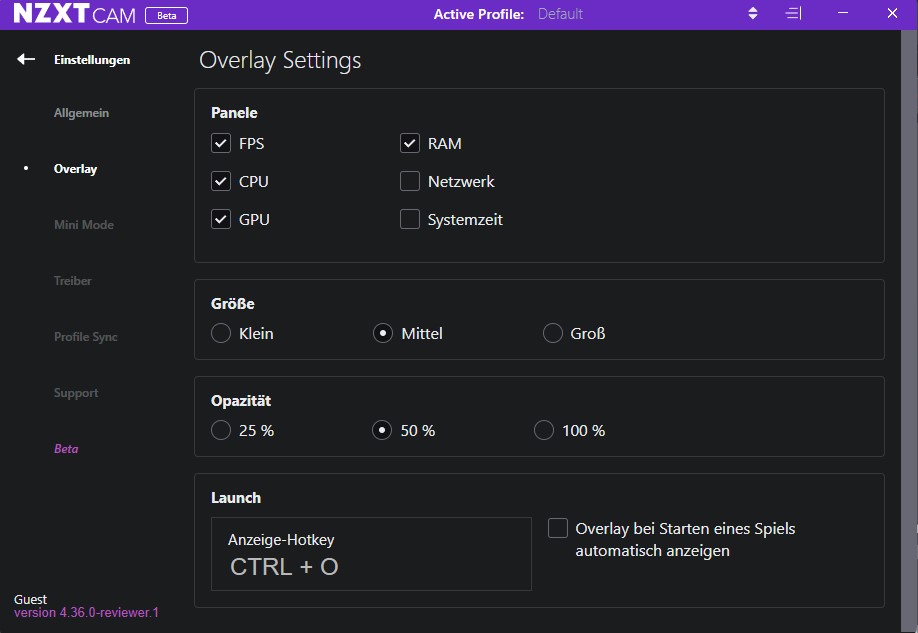The image size is (918, 633).
Task: Select the Klein size option
Action: pyautogui.click(x=220, y=333)
